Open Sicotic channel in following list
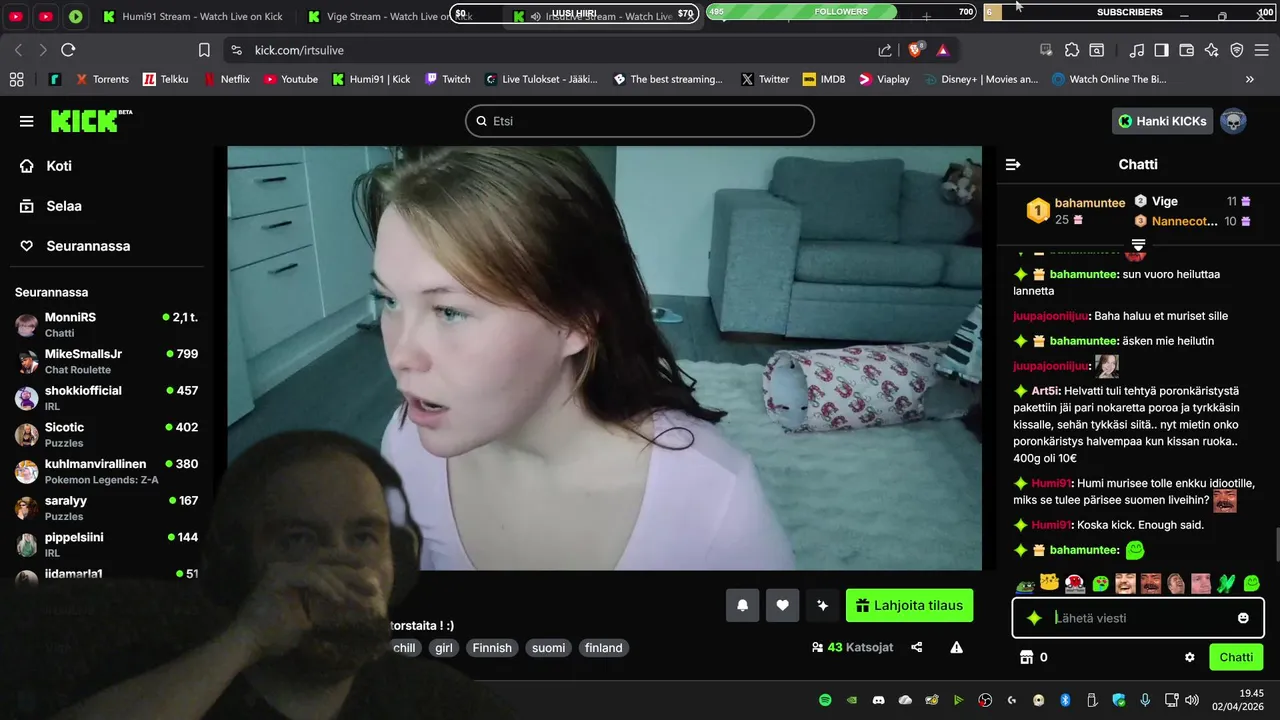Image resolution: width=1280 pixels, height=720 pixels. point(106,434)
